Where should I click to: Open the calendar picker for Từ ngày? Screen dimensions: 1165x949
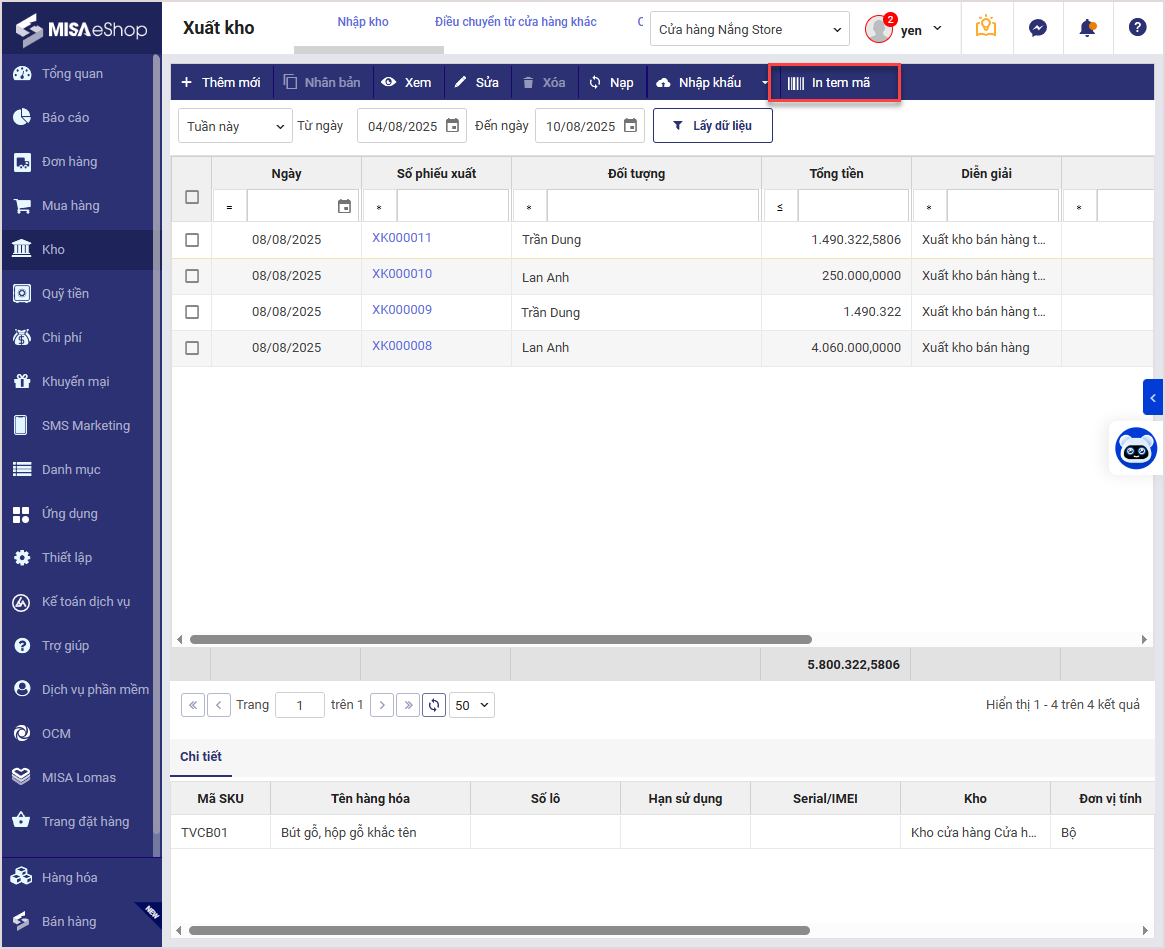[453, 126]
